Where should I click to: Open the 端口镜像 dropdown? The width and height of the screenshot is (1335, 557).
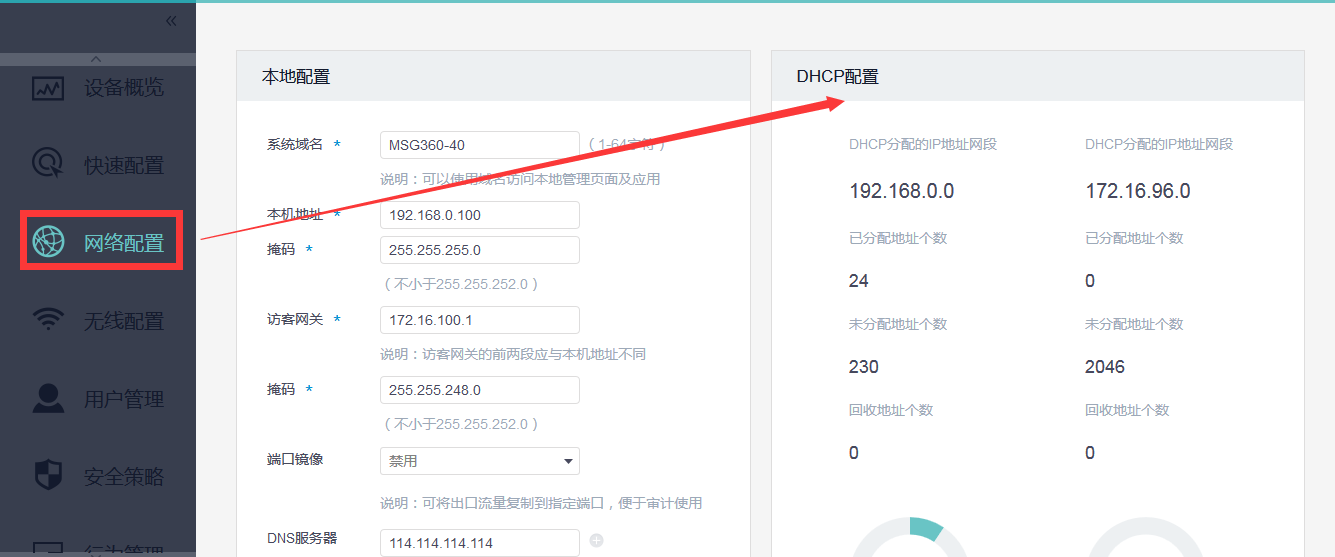click(480, 461)
